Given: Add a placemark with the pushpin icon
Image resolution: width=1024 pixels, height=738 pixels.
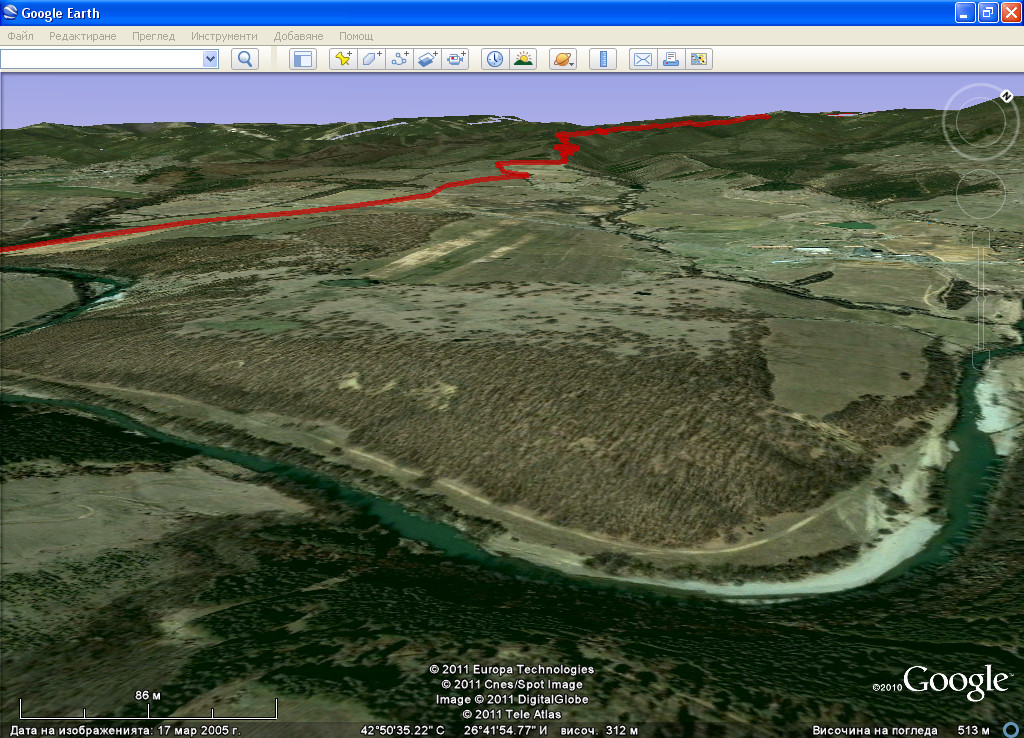Looking at the screenshot, I should tap(343, 59).
